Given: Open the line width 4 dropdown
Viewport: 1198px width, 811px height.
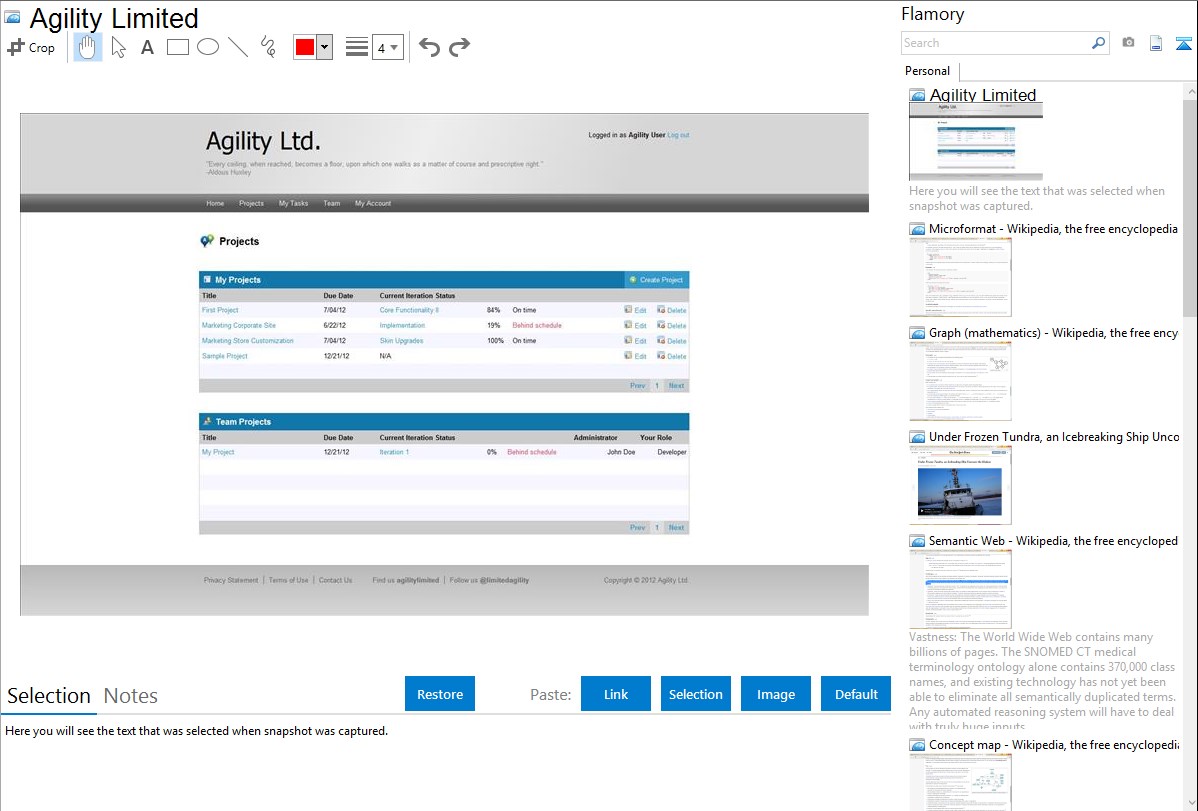Looking at the screenshot, I should [388, 47].
